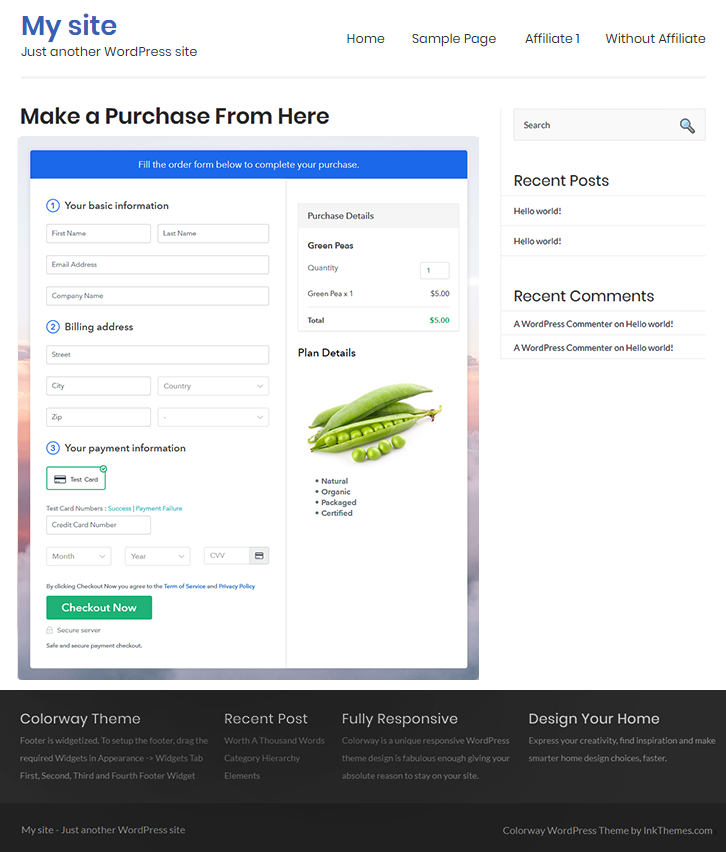
Task: Click the step 3 payment information number icon
Action: point(53,448)
